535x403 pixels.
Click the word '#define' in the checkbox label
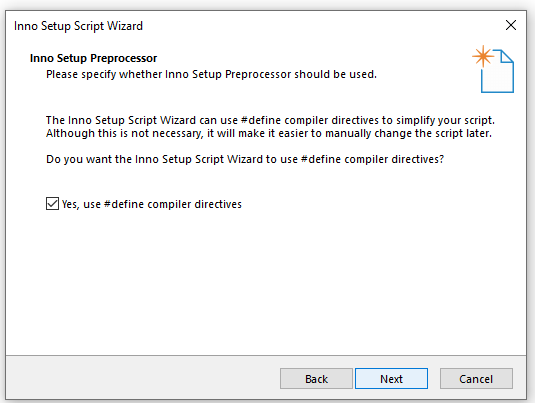[124, 204]
